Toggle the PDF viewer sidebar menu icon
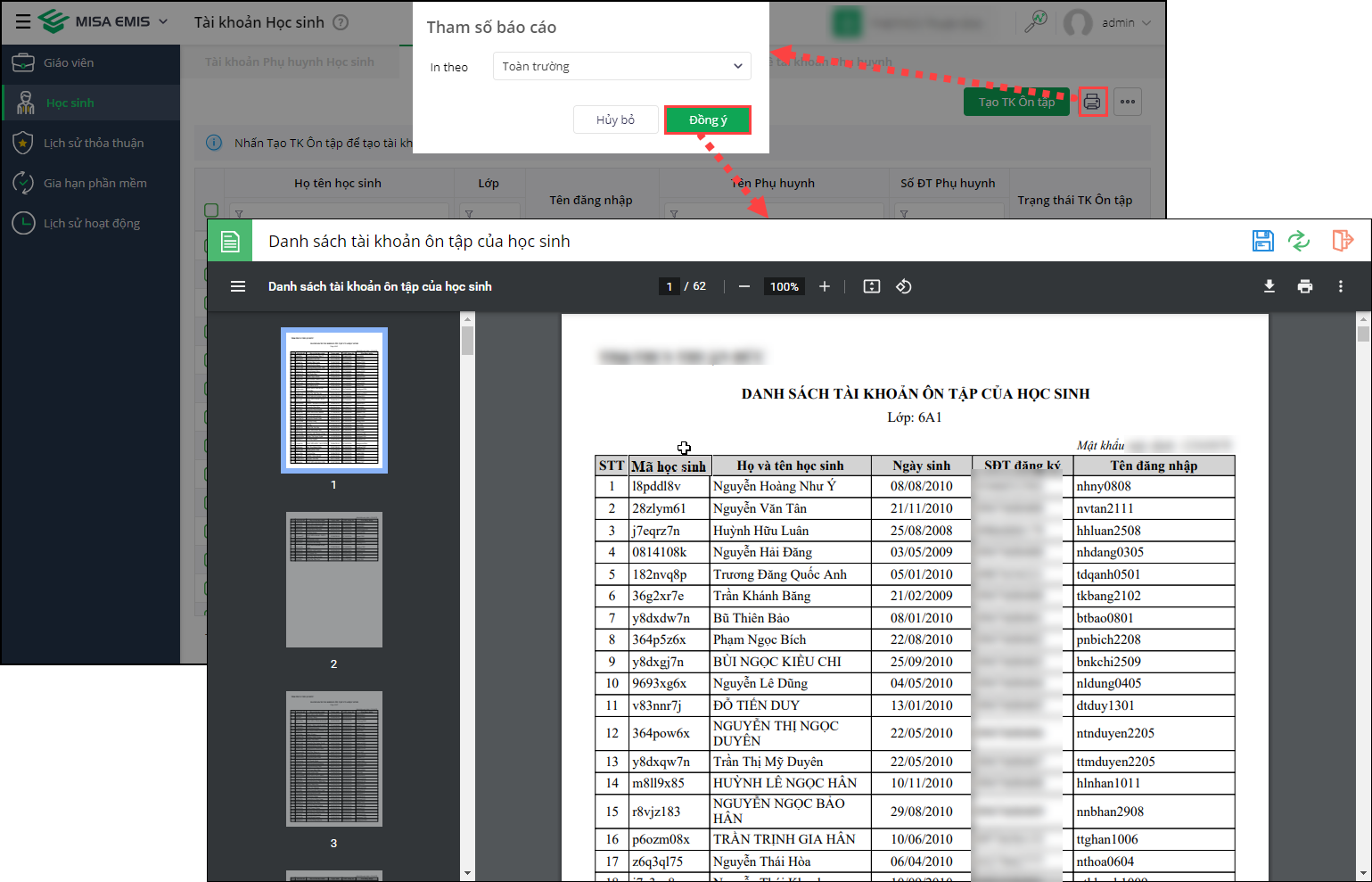The image size is (1372, 882). [x=238, y=286]
